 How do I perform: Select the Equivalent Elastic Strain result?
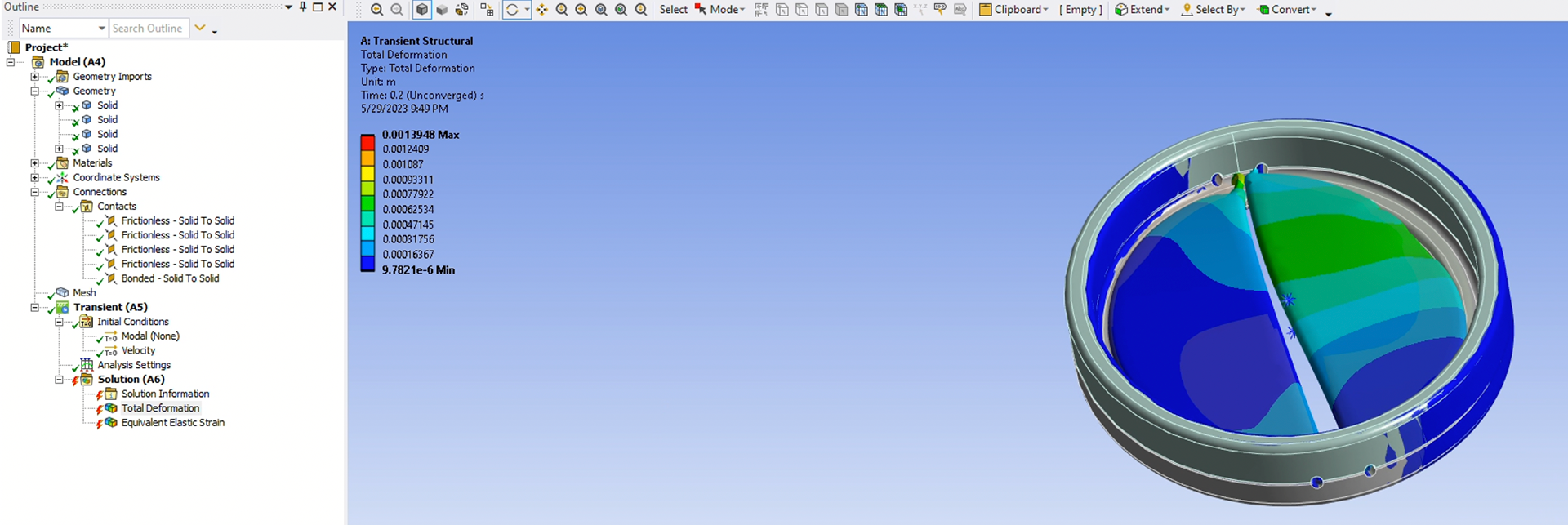[172, 423]
